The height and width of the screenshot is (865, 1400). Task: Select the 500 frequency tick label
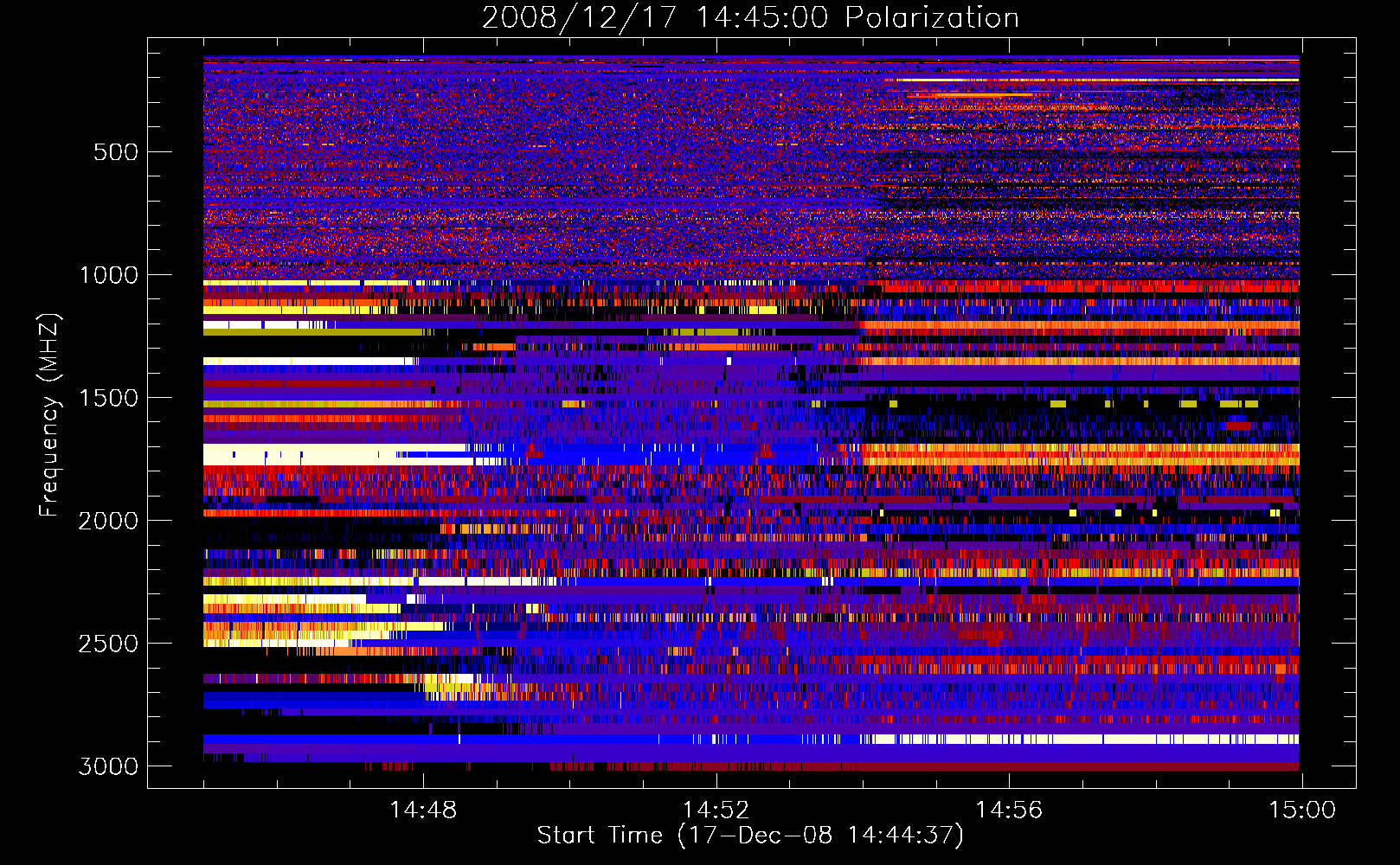tap(115, 152)
